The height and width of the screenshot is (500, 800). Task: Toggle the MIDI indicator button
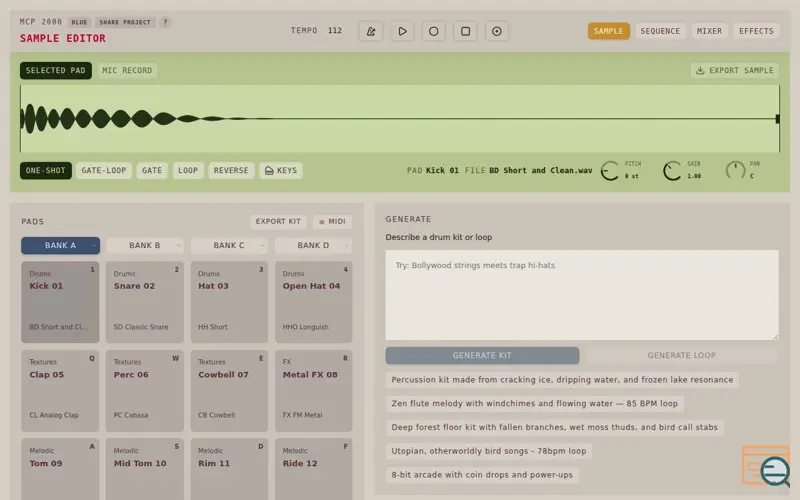click(332, 221)
